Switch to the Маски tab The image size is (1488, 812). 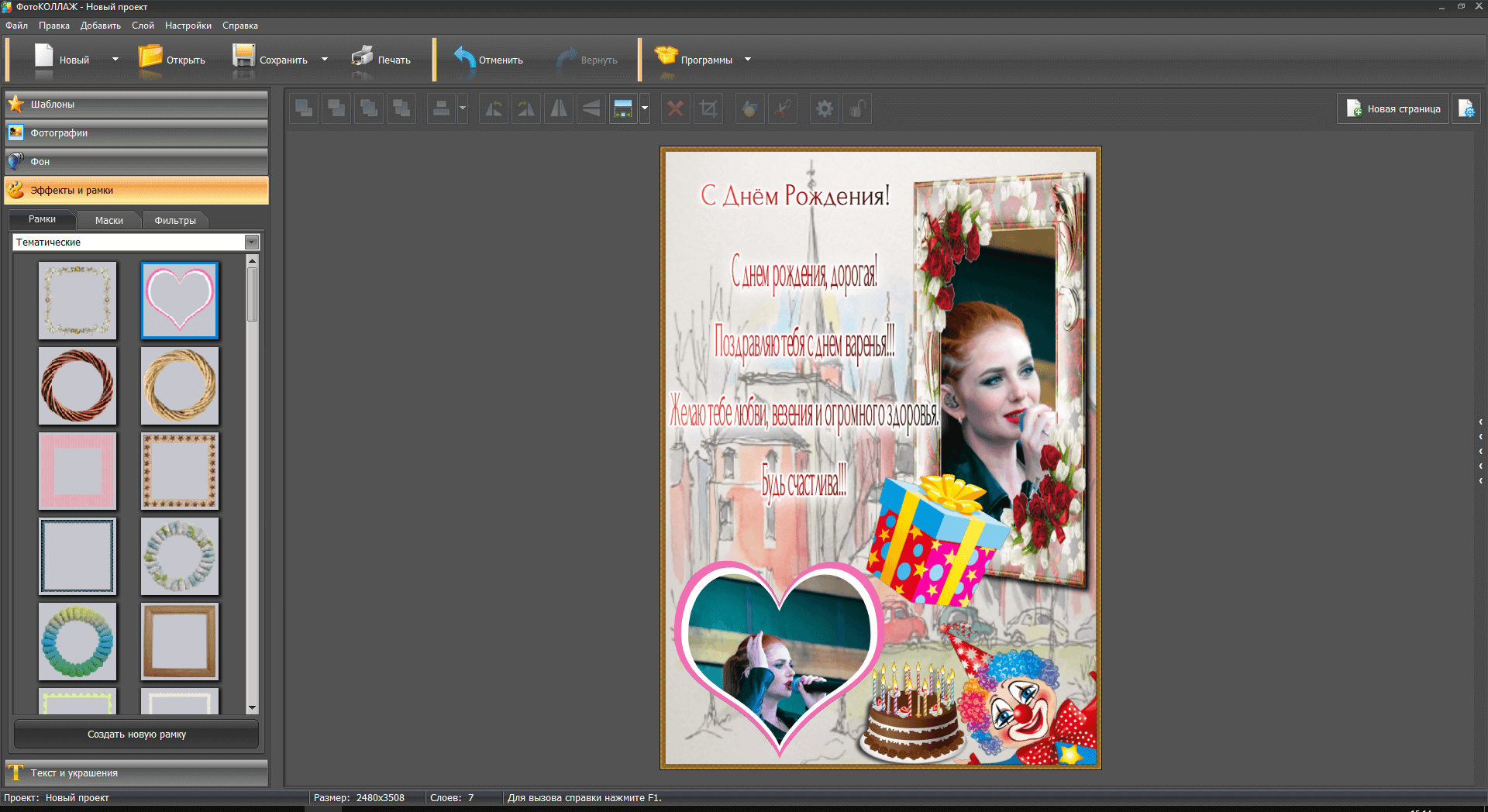[x=109, y=221]
